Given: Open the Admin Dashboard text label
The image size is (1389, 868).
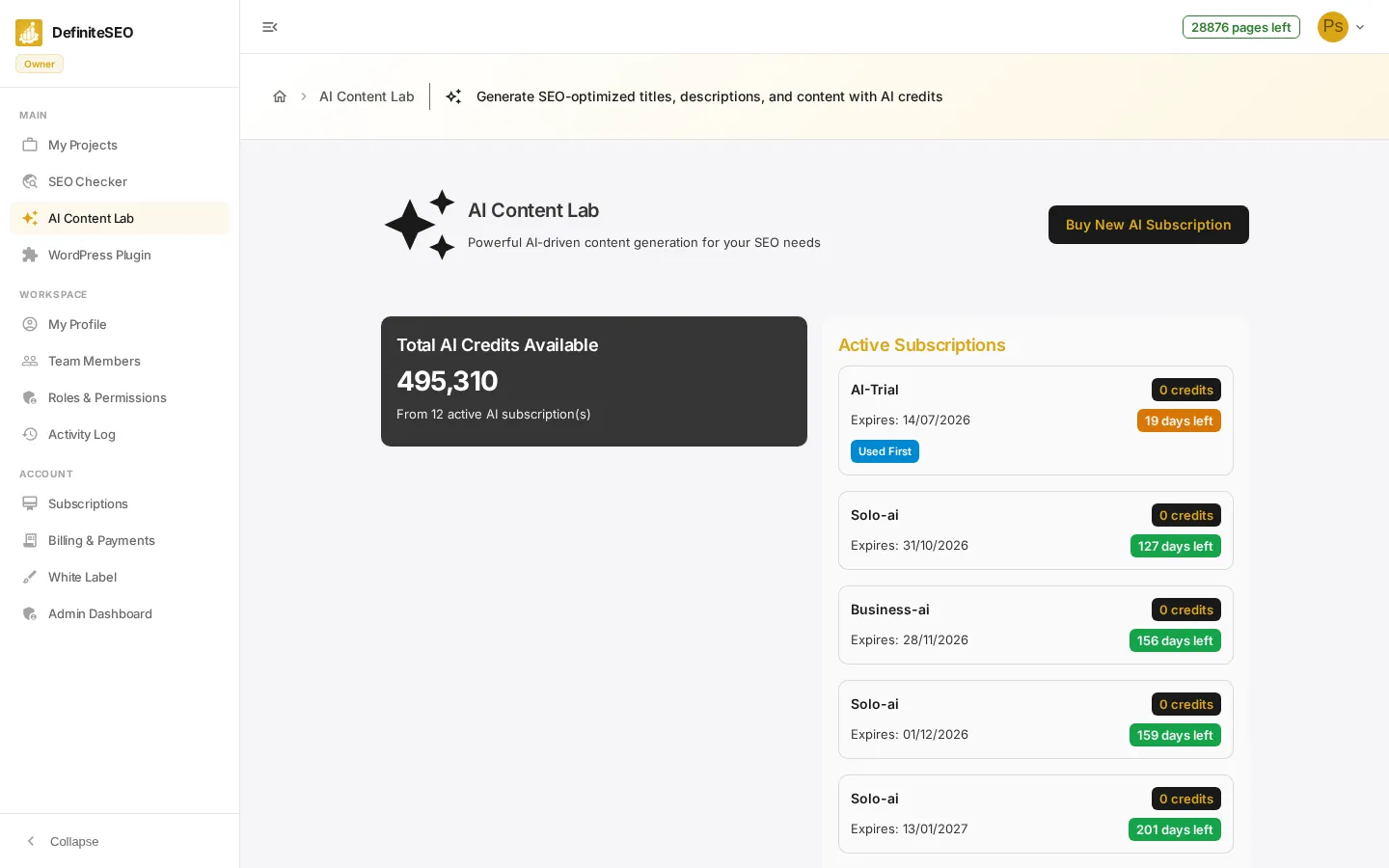Looking at the screenshot, I should tap(100, 613).
